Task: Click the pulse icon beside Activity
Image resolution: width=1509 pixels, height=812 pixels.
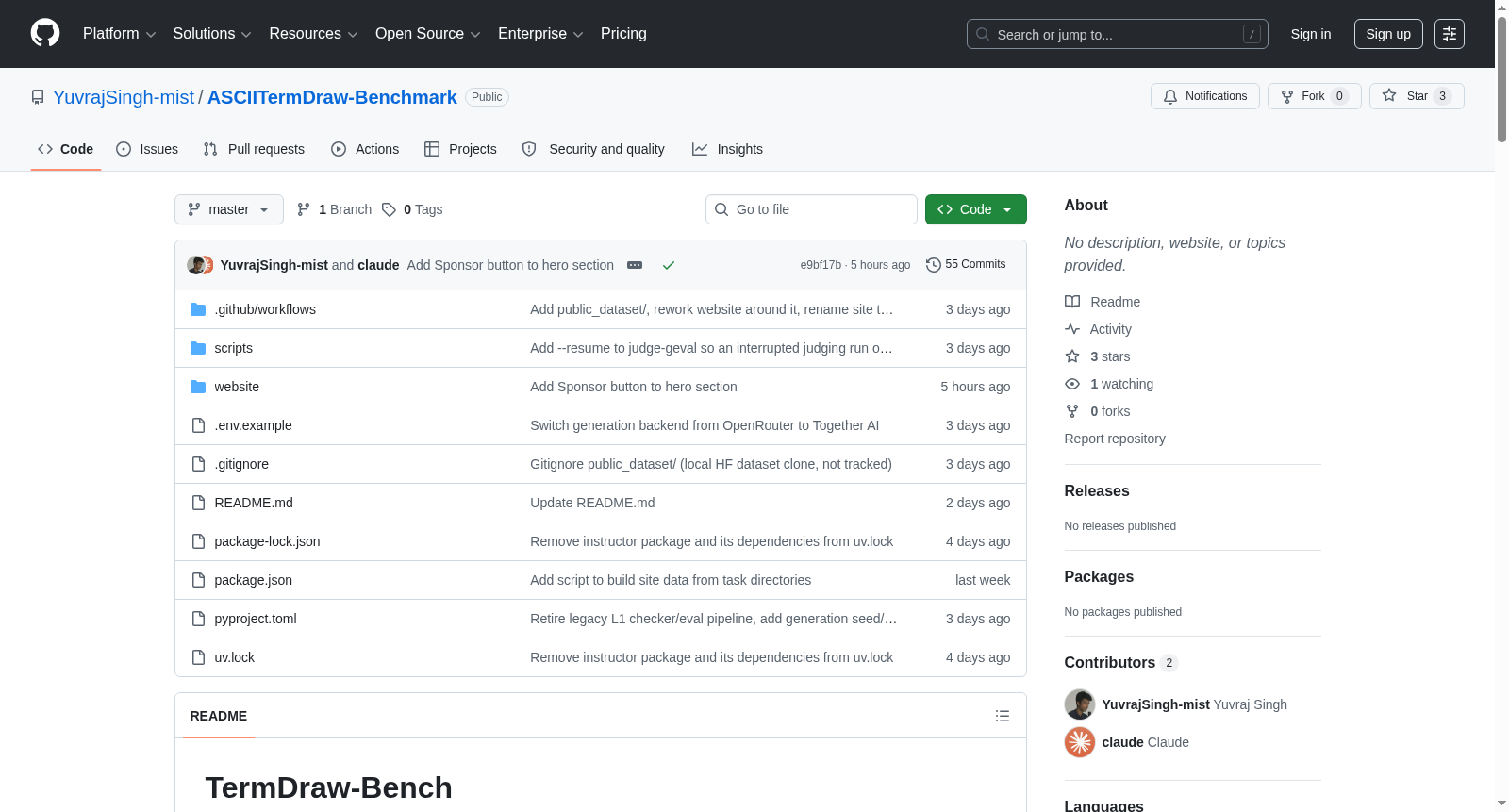Action: [1072, 329]
